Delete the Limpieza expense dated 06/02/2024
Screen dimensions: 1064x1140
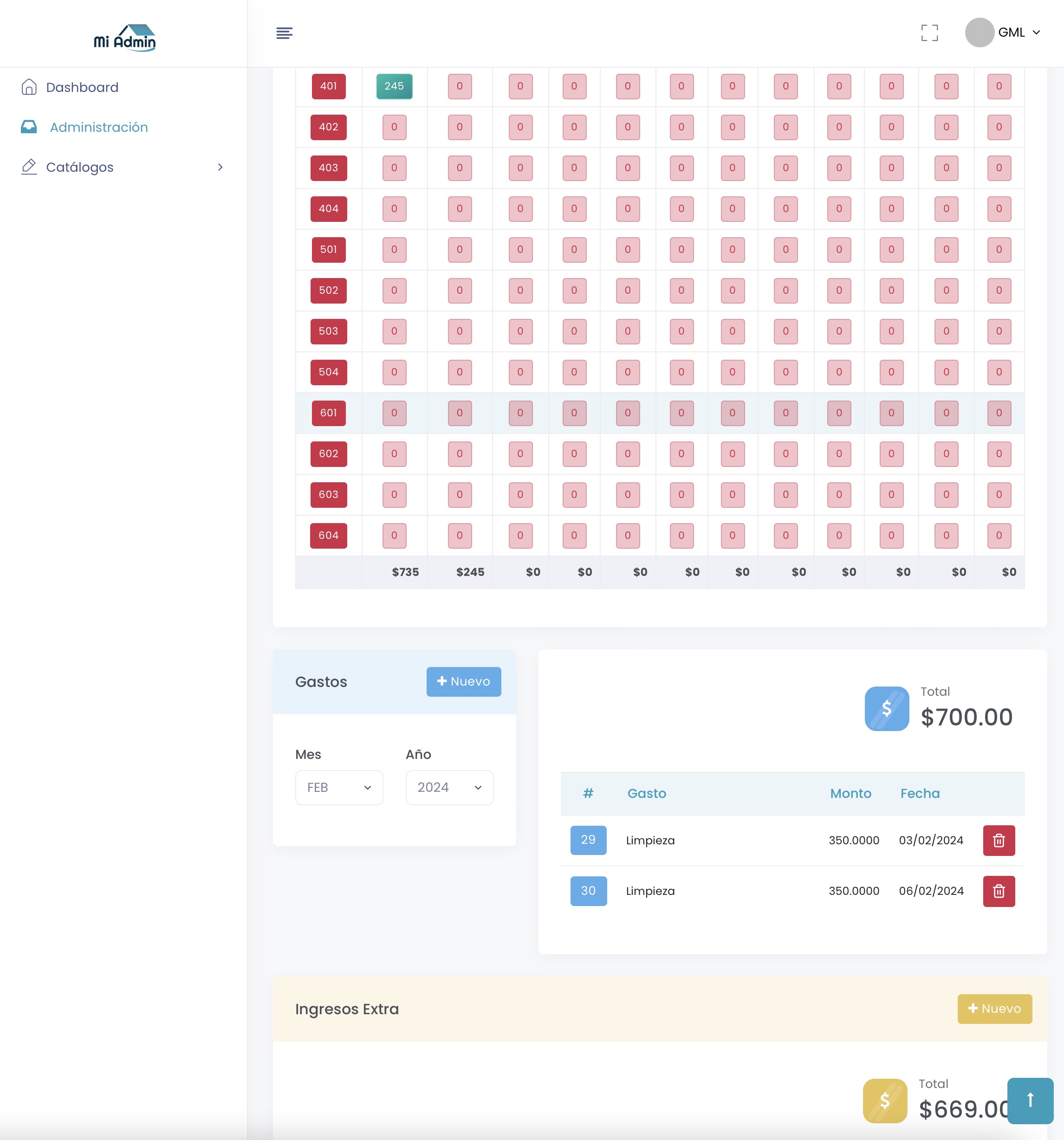pos(998,891)
